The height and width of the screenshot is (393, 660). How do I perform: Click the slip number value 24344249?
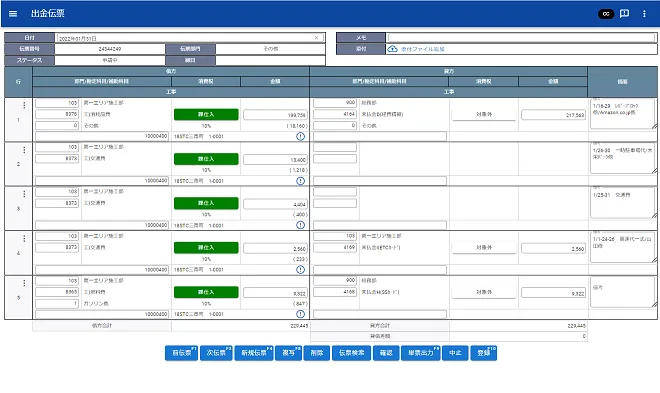click(x=110, y=49)
